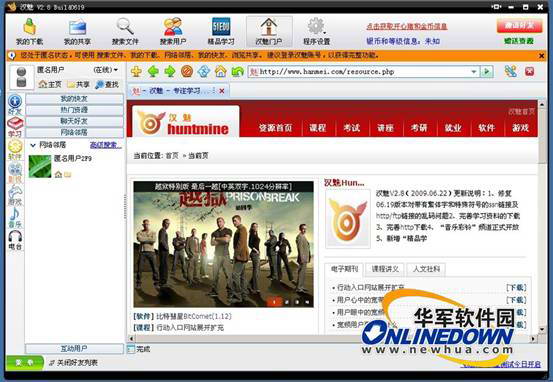Click the green login button at bottom-left
553x382 pixels.
[25, 362]
